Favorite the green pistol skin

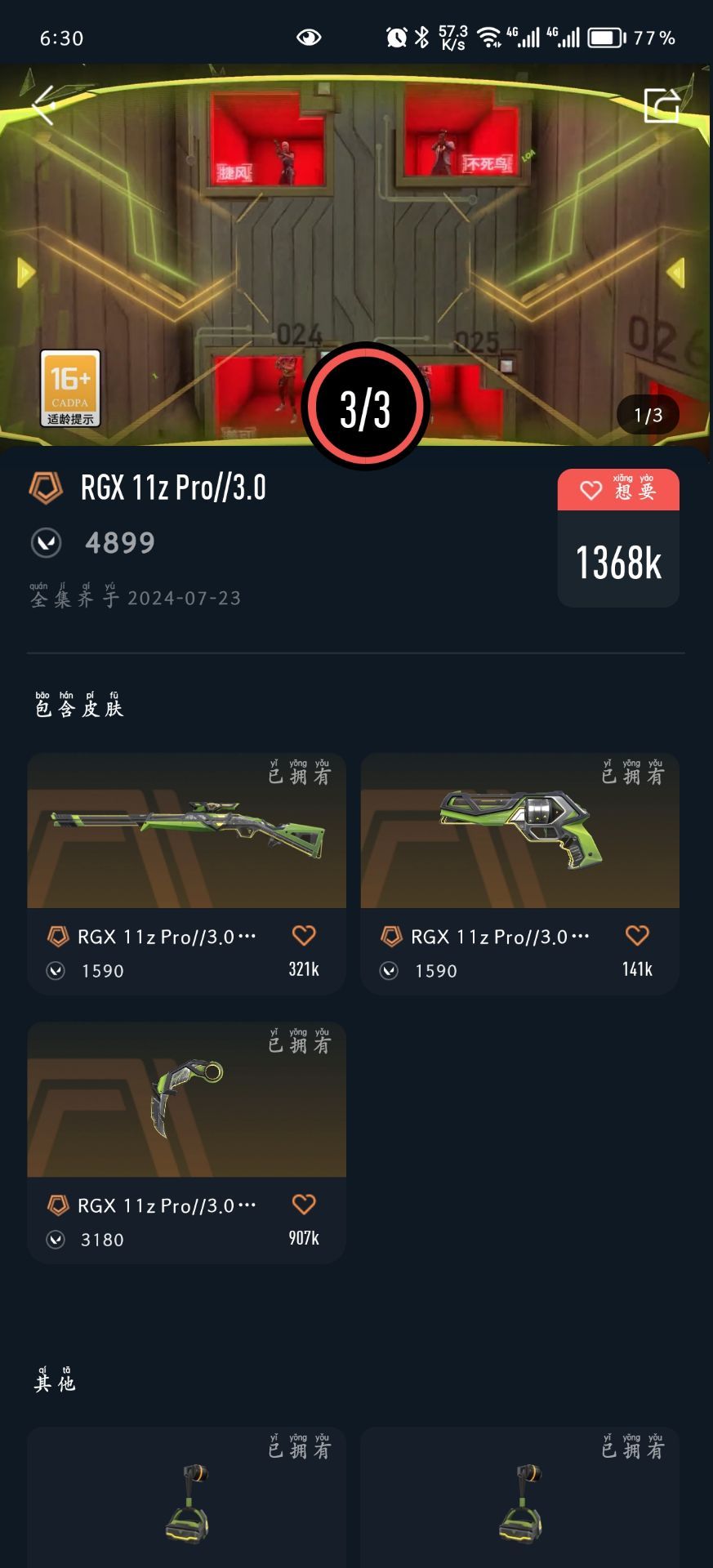click(x=637, y=936)
